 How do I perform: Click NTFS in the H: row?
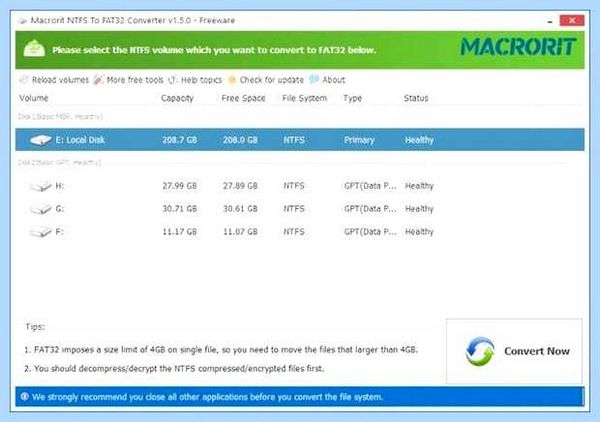click(294, 186)
